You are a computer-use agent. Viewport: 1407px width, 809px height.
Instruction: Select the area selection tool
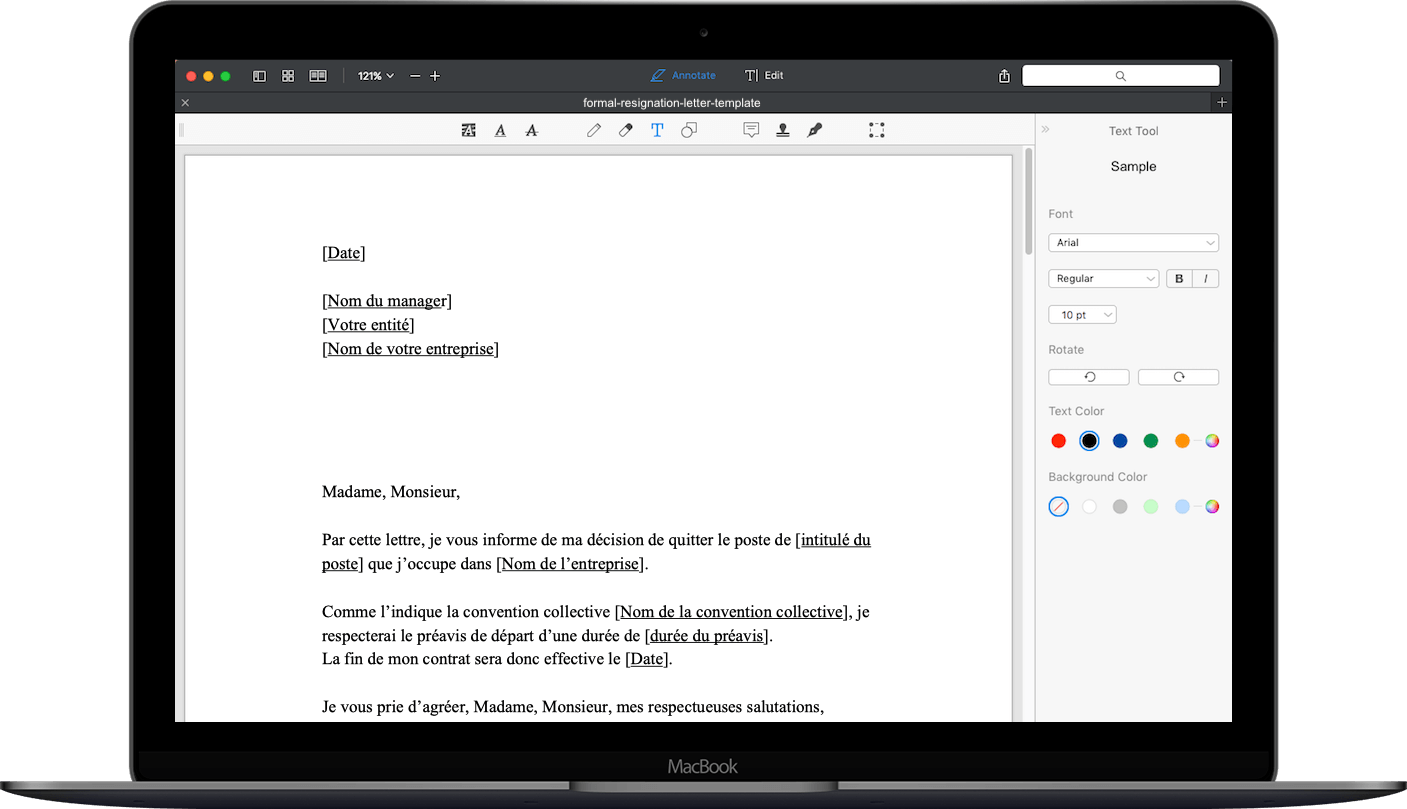(x=877, y=130)
